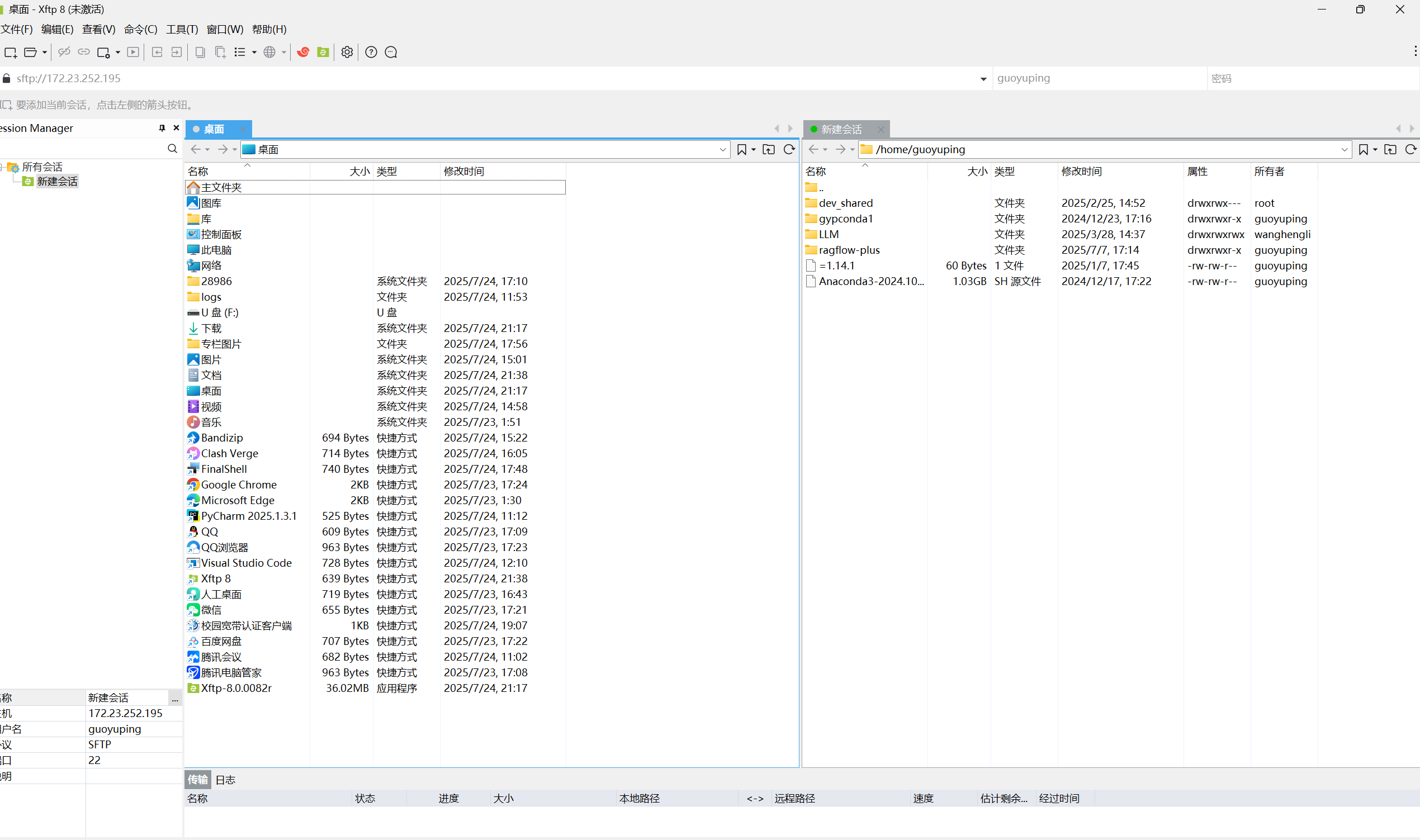Screen dimensions: 1420x840
Task: Click the local pane bookmark icon
Action: [741, 149]
